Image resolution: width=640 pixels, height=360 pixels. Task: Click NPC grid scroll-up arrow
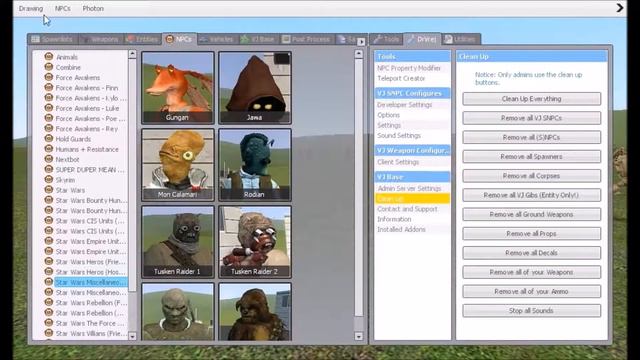tap(358, 54)
